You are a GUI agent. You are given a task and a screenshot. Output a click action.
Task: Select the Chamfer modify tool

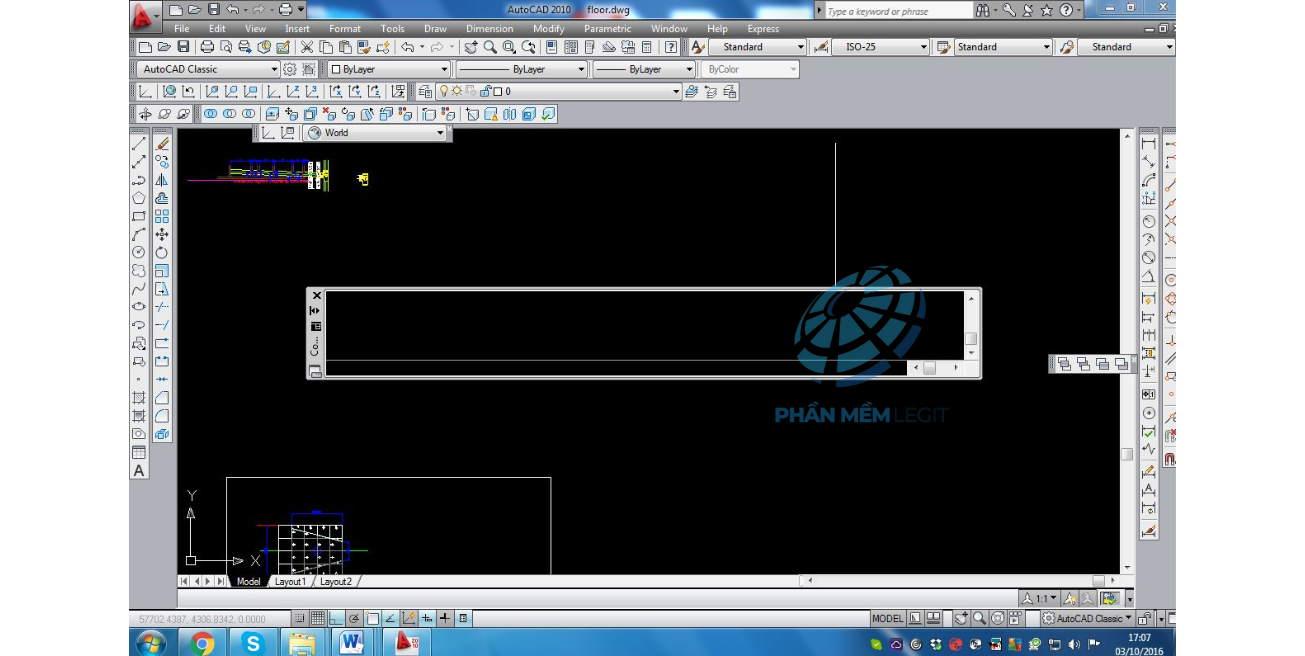162,398
